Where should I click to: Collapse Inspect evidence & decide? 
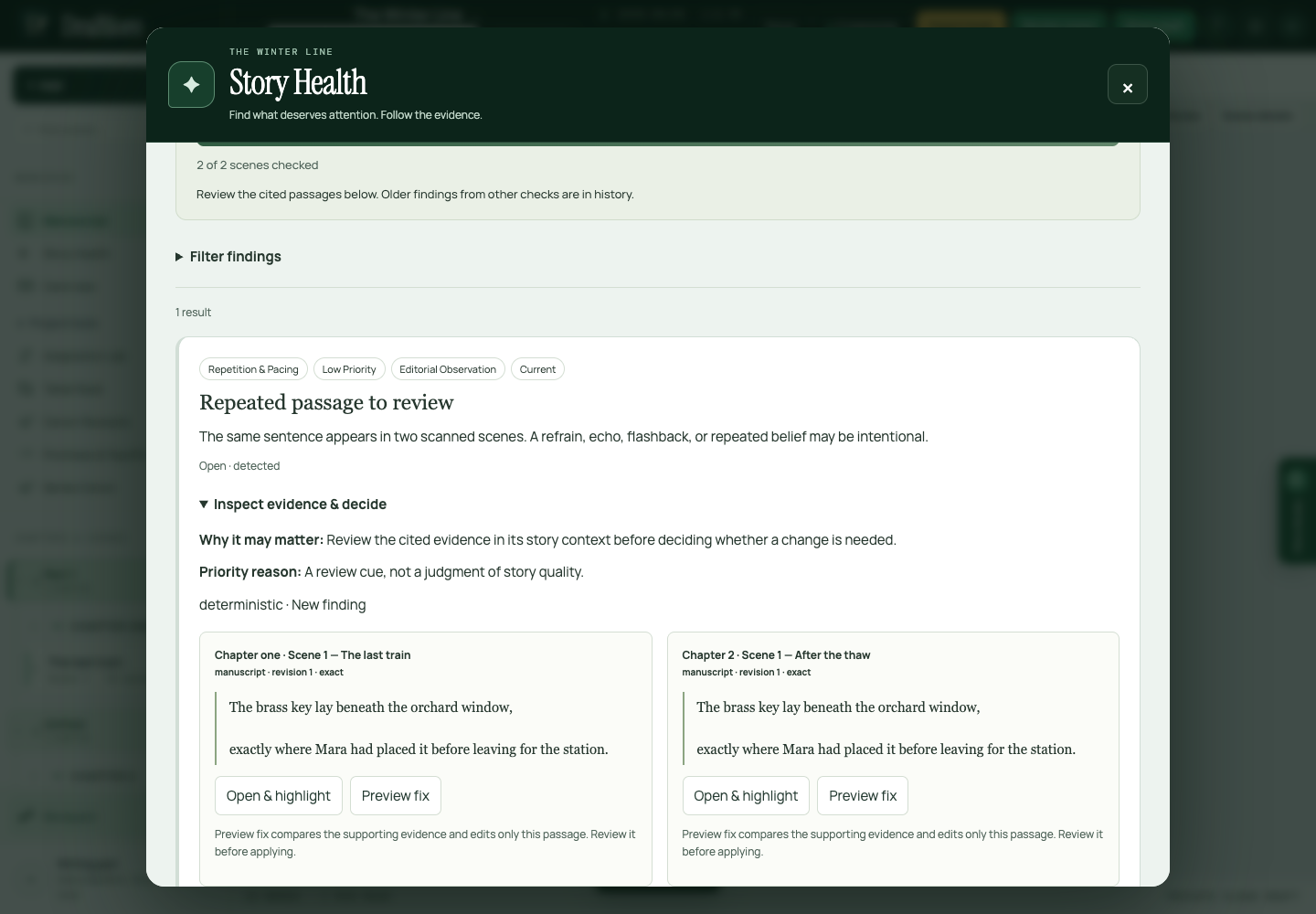click(293, 505)
